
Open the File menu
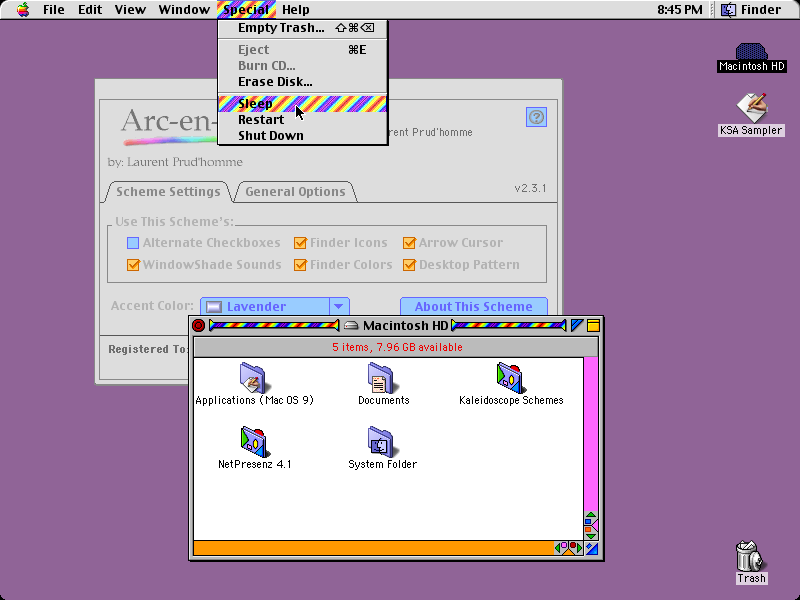pos(54,10)
